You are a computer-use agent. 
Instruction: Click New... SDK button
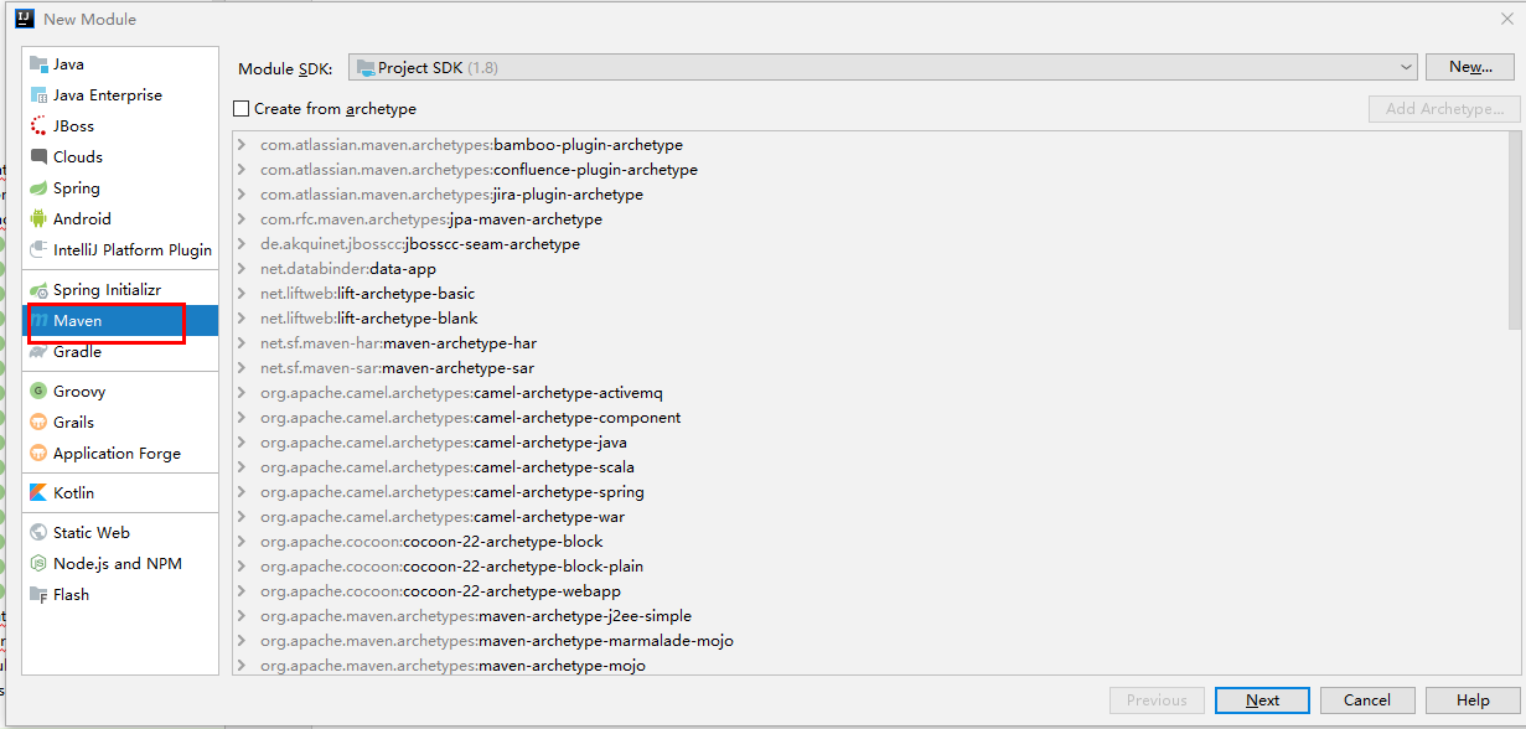click(1471, 67)
